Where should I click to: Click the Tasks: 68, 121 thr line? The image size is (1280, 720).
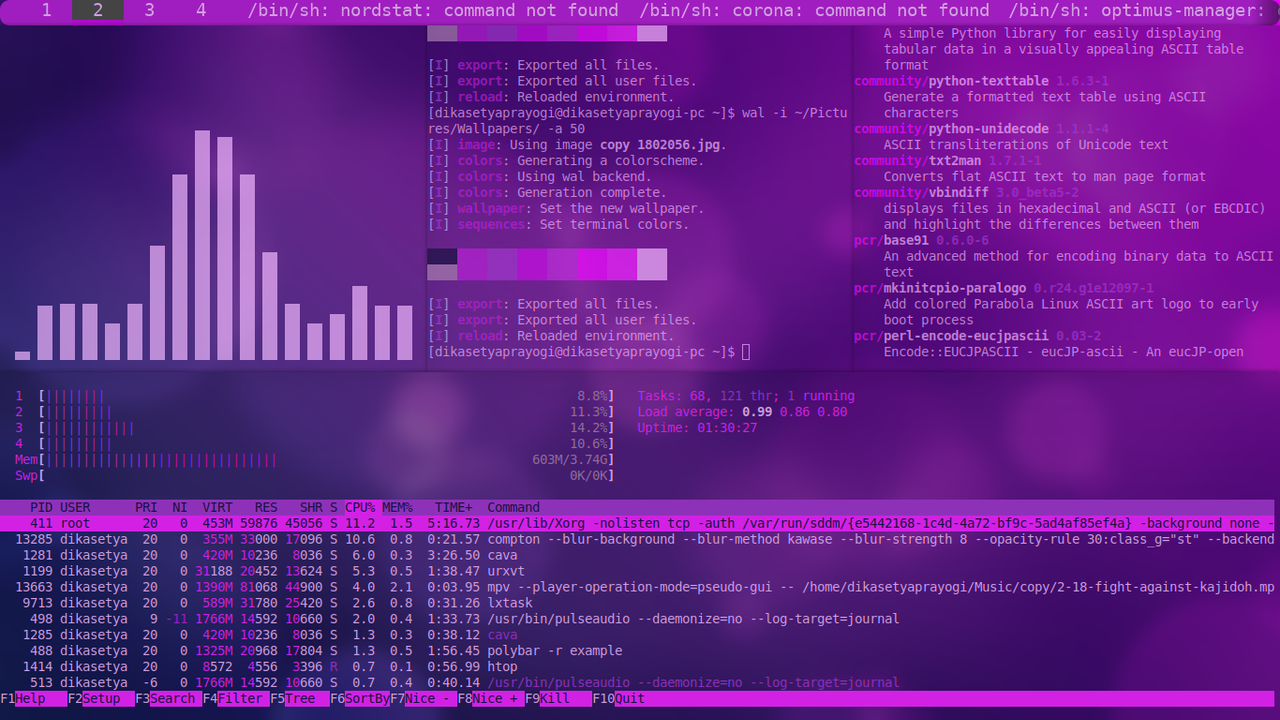pyautogui.click(x=746, y=396)
